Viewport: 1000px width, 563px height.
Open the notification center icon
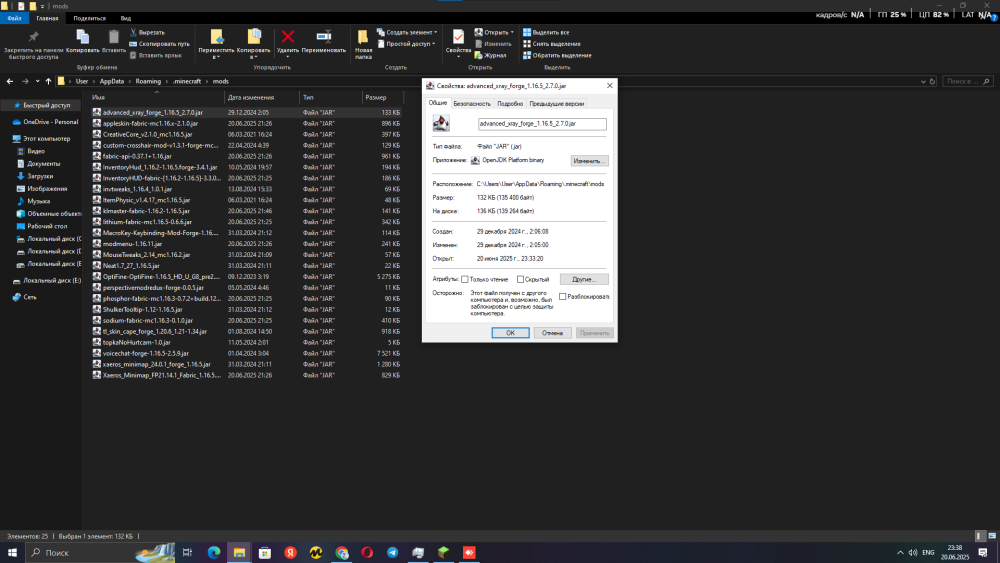983,553
